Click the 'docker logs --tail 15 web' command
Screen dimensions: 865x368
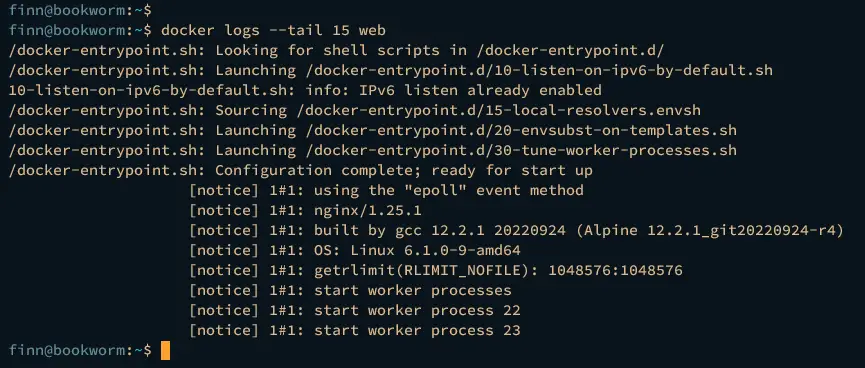pos(273,30)
